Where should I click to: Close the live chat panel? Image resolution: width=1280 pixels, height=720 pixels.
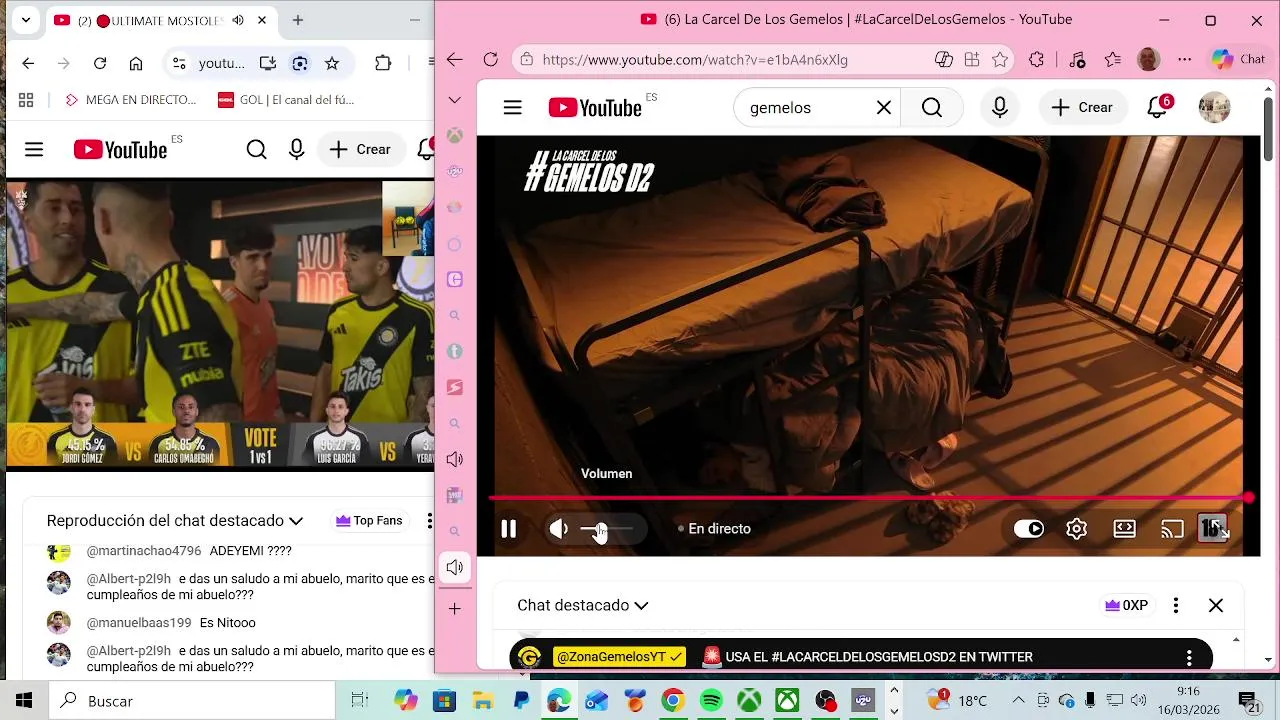1216,605
